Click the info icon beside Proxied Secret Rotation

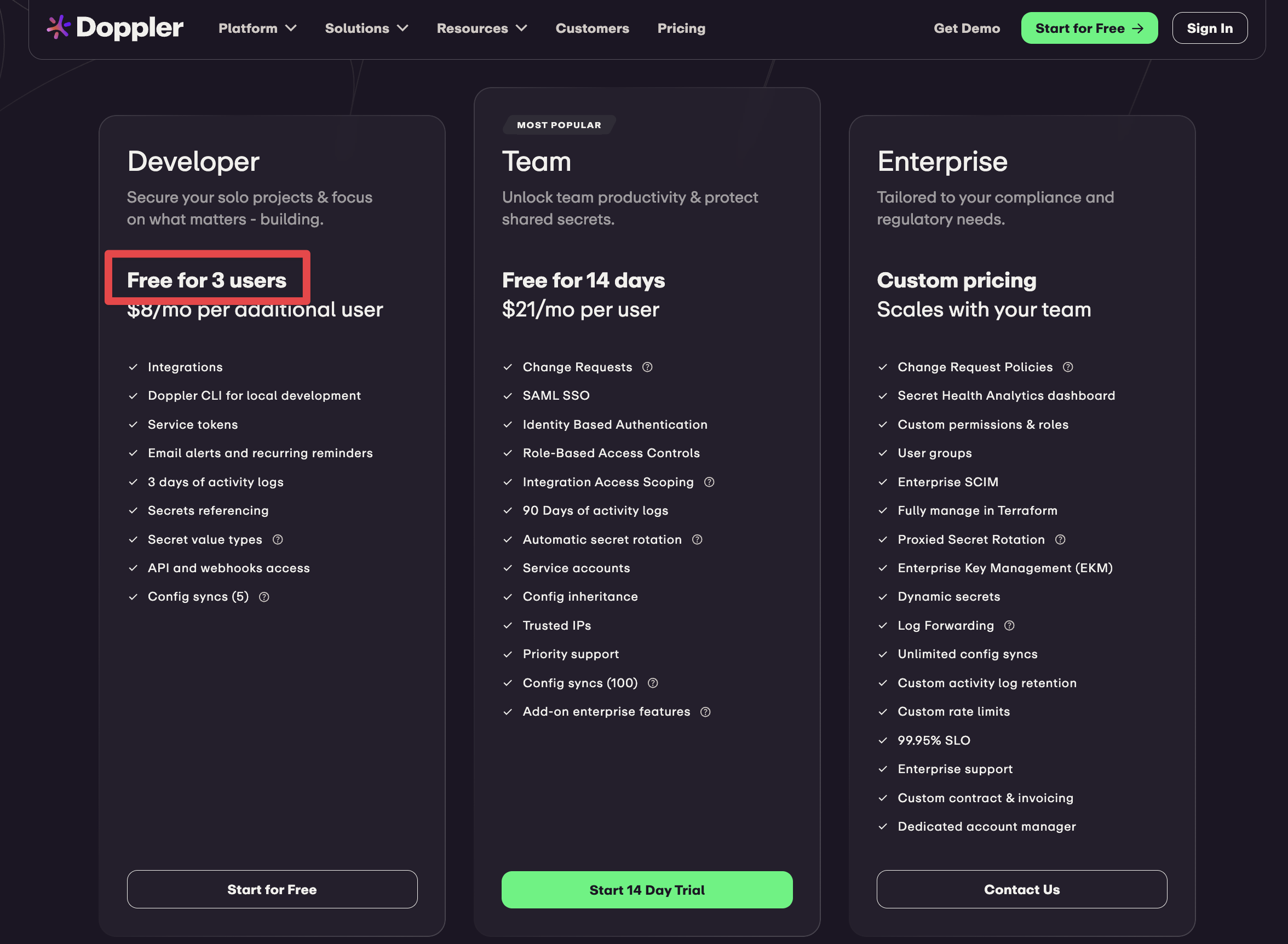coord(1060,539)
